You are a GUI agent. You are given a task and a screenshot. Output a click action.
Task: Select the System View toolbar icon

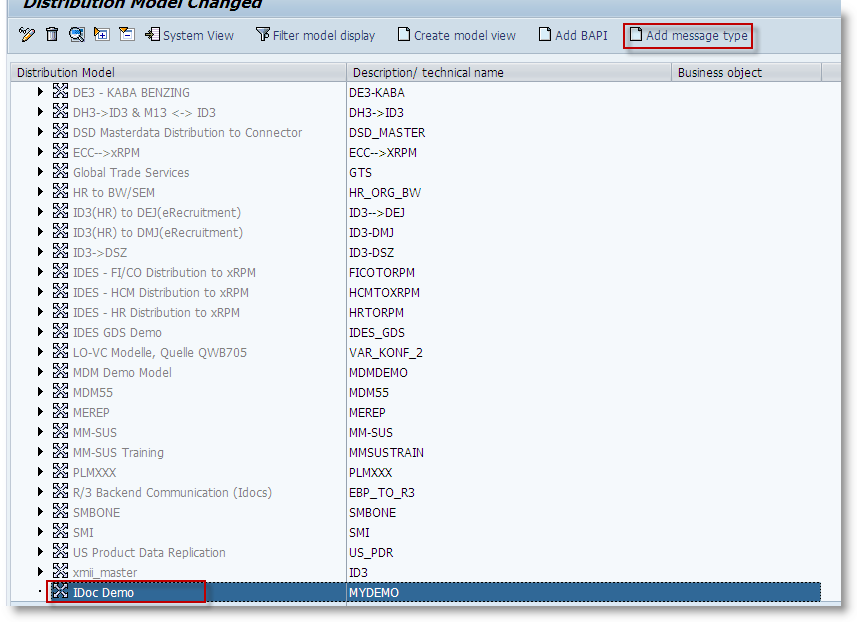[x=190, y=35]
